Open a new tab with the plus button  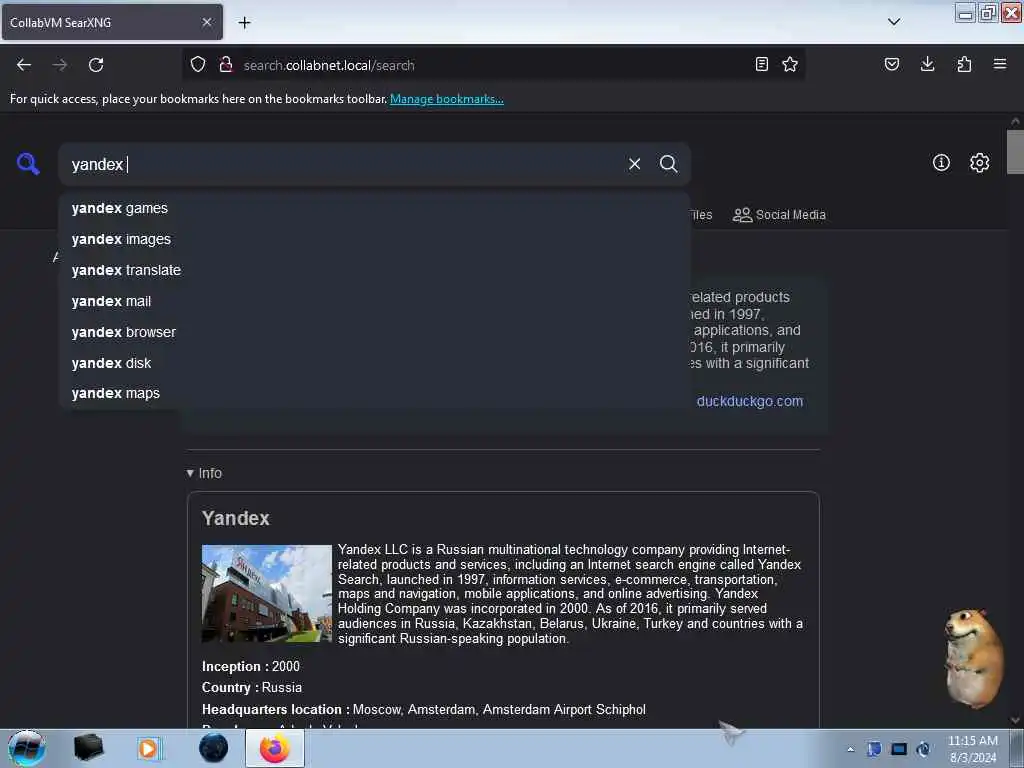pyautogui.click(x=244, y=23)
